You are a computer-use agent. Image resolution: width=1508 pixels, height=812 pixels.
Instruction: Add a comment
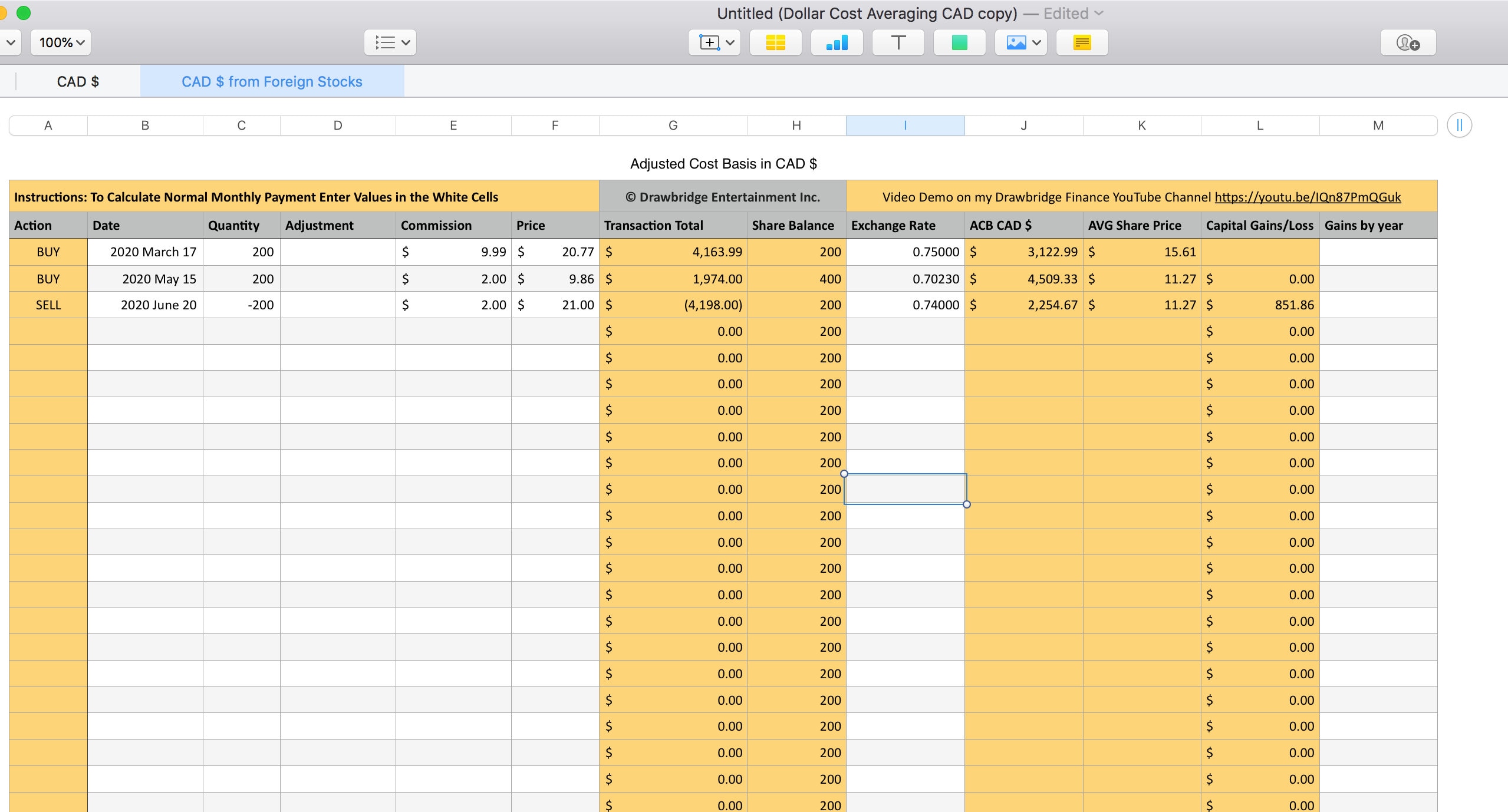1081,42
